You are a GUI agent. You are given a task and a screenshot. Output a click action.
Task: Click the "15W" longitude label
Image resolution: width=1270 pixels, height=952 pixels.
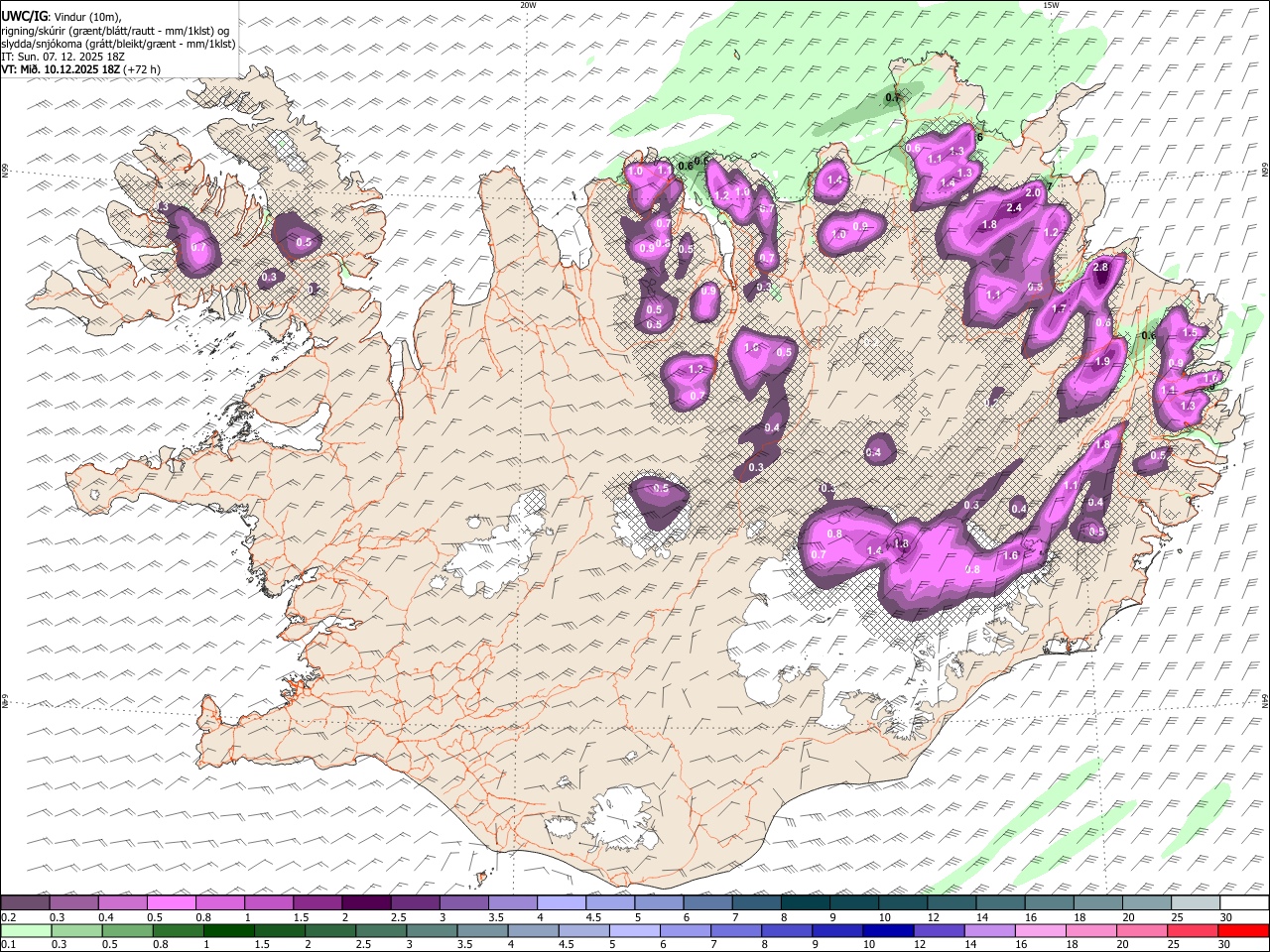coord(1051,5)
